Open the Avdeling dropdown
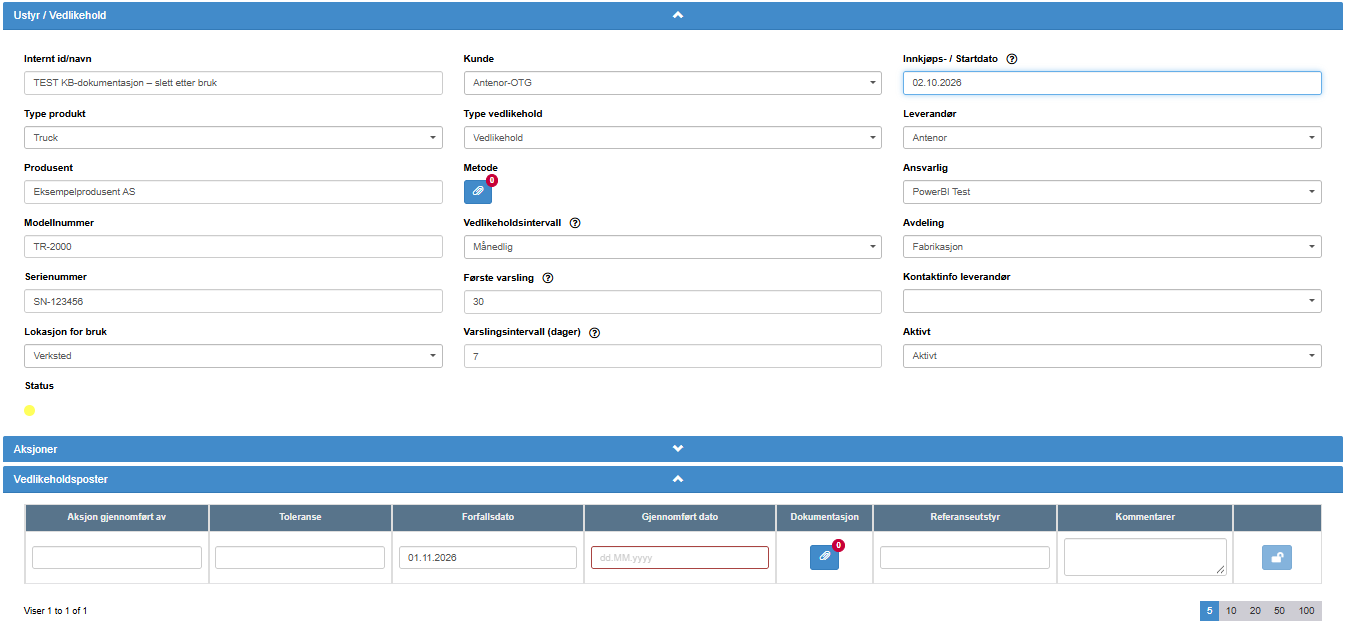 [x=1112, y=246]
